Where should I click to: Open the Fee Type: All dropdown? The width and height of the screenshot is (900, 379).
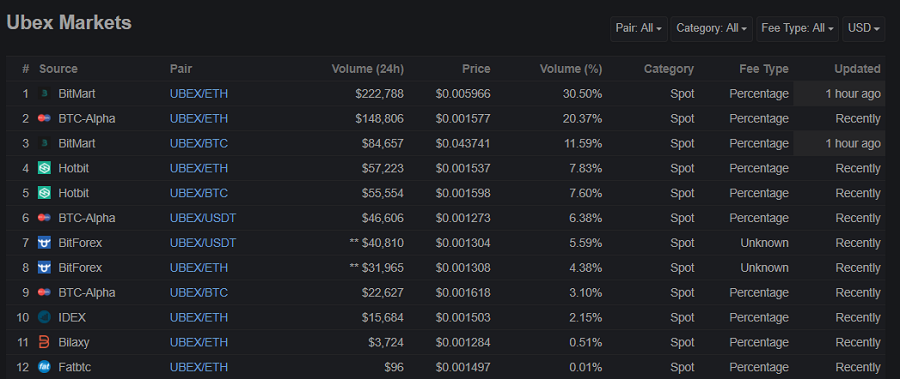point(797,28)
